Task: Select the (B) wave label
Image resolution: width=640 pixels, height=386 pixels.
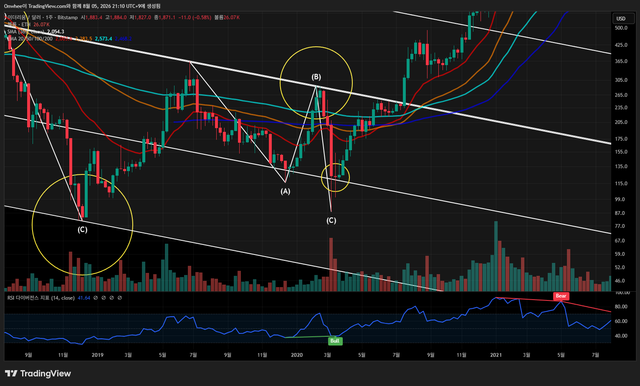Action: point(316,77)
